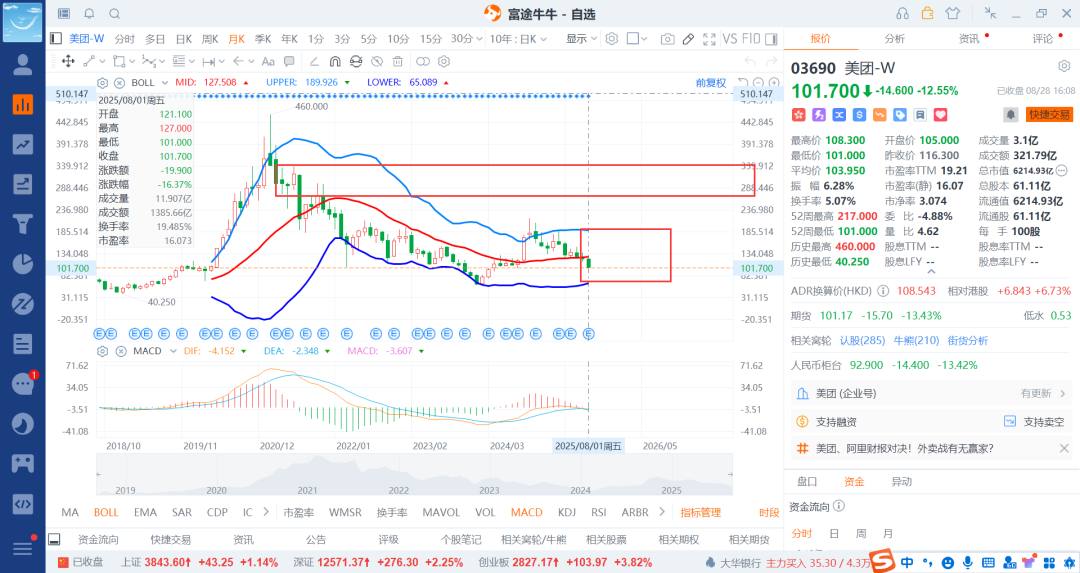Open the notifications bell in title bar
Viewport: 1080px width, 573px height.
(90, 14)
